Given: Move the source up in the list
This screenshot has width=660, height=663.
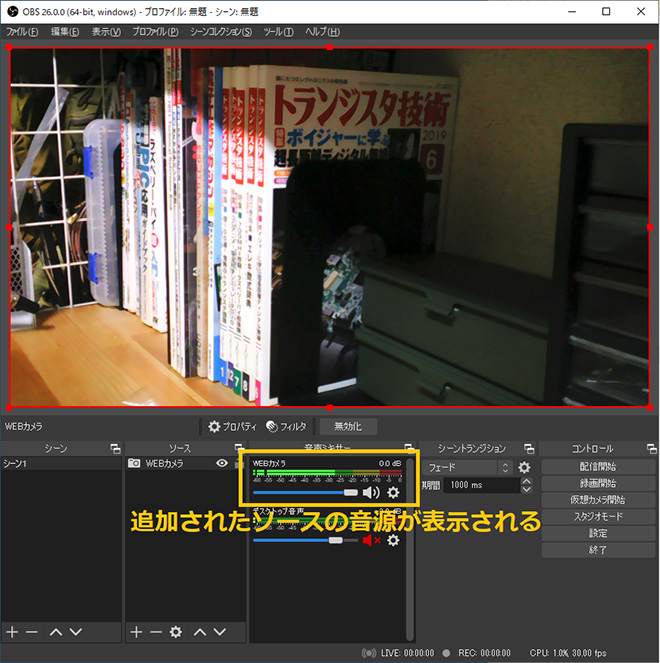Looking at the screenshot, I should [200, 632].
